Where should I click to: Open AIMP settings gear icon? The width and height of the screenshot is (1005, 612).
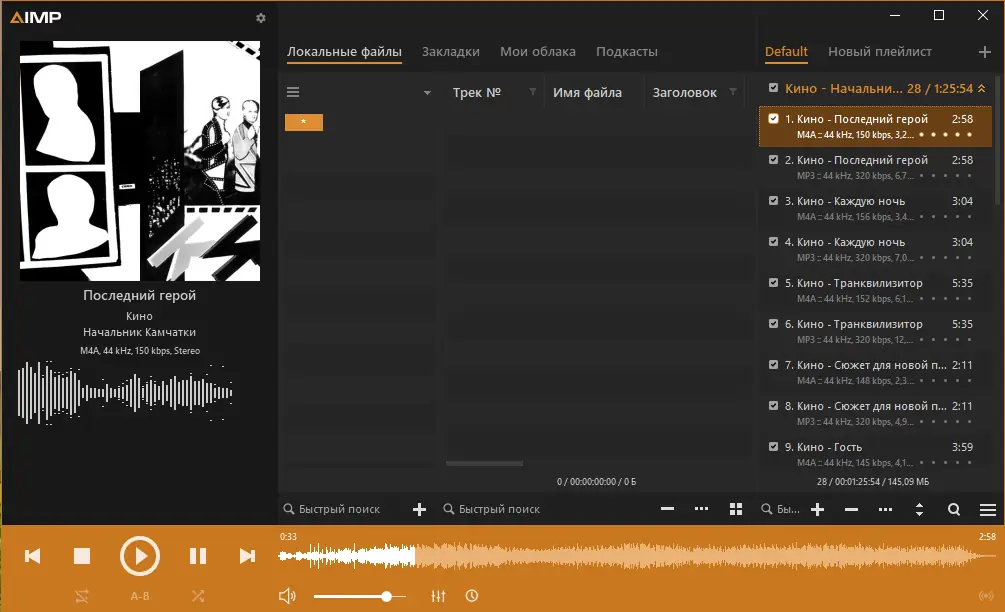[260, 18]
